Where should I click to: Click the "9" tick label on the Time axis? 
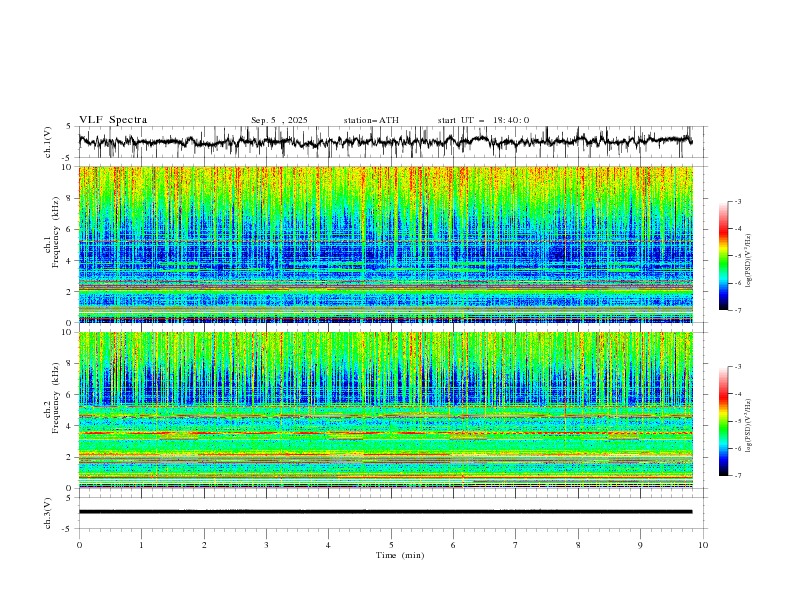(640, 545)
